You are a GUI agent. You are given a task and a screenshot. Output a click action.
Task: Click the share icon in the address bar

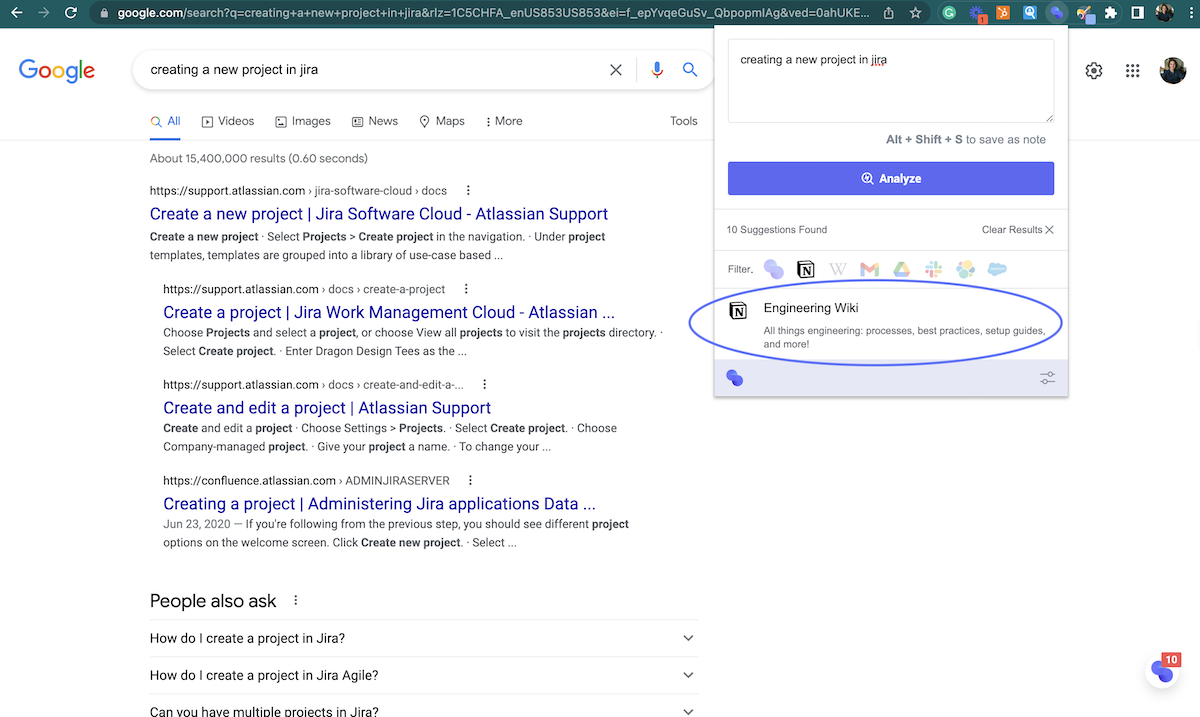(x=890, y=13)
